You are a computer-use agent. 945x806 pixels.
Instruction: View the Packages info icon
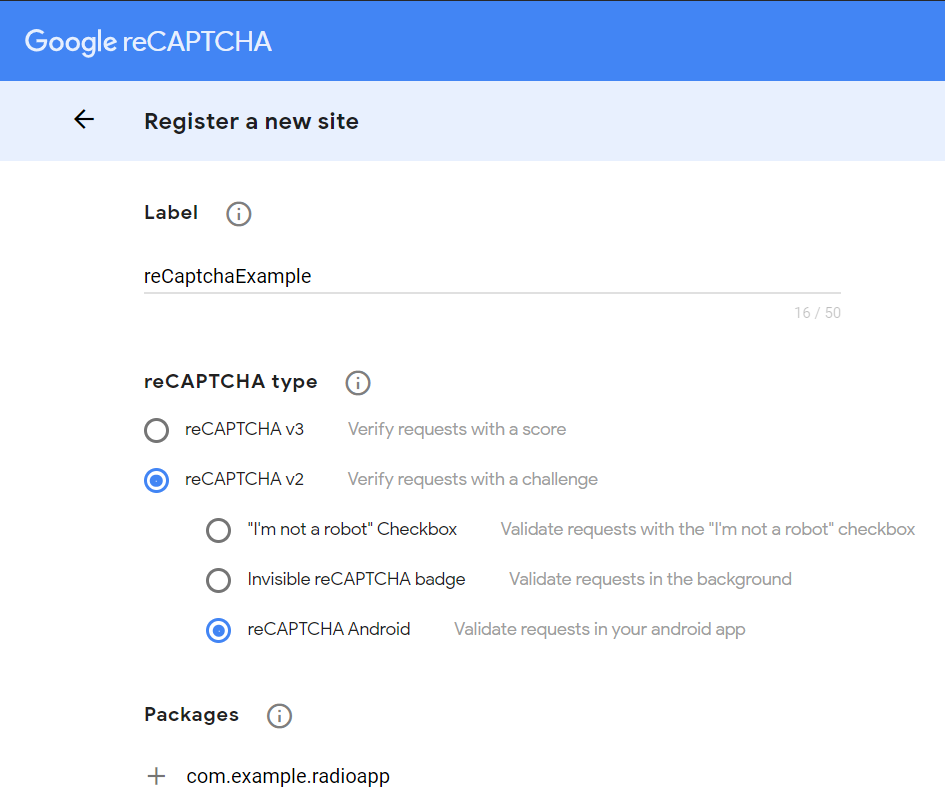pos(280,716)
